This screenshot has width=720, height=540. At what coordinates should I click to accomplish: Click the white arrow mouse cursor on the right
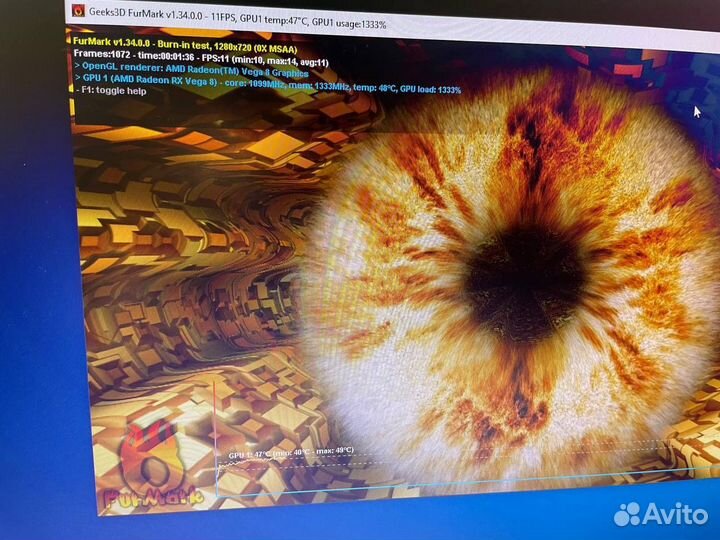coord(697,111)
